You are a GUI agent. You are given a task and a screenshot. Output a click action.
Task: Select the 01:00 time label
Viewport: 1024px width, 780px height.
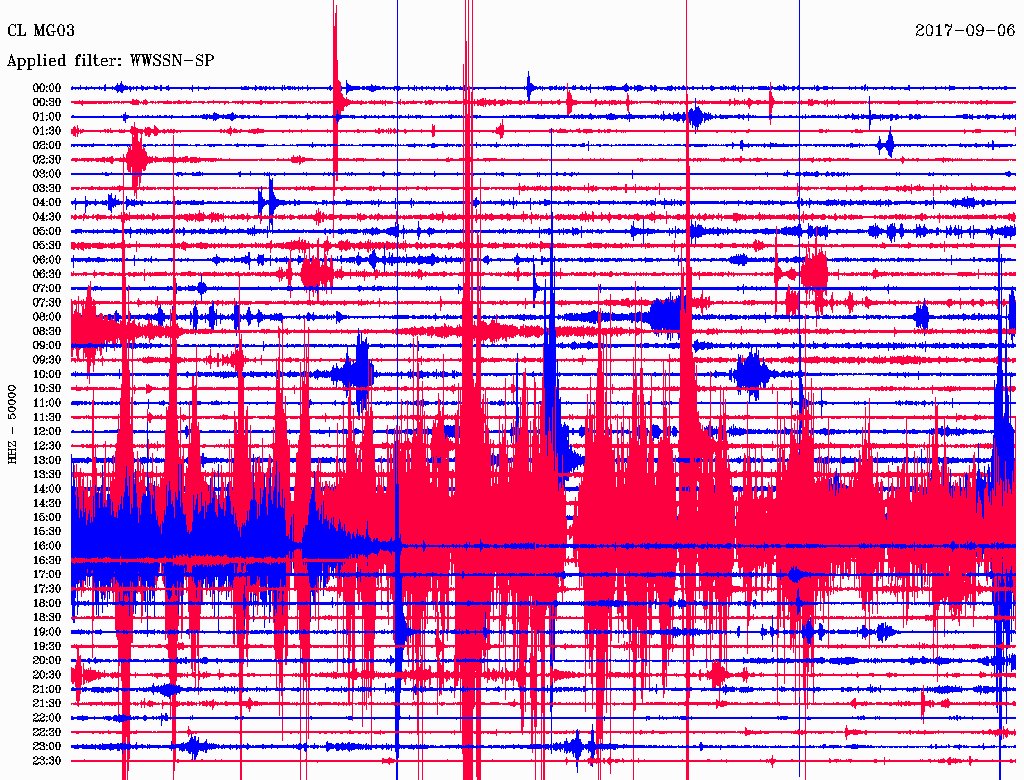pos(47,116)
